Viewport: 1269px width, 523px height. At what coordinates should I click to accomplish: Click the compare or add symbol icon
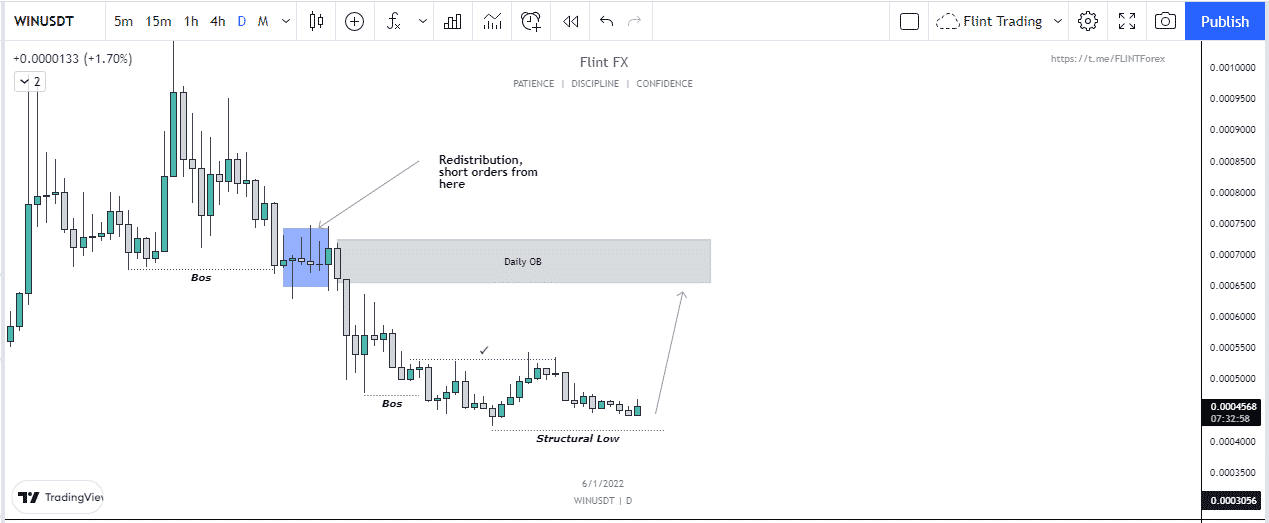click(354, 21)
